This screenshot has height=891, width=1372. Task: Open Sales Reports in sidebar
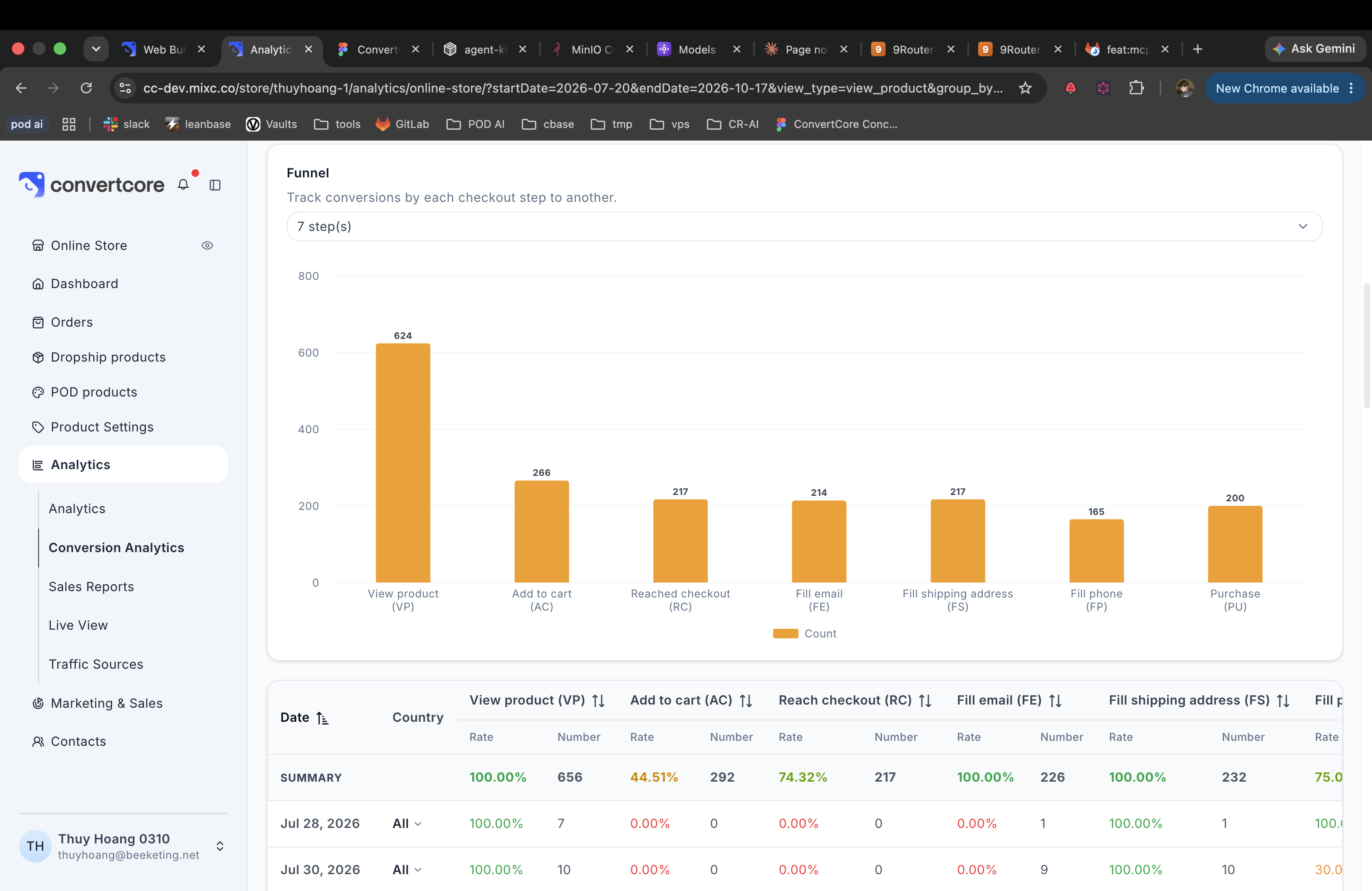(x=91, y=587)
